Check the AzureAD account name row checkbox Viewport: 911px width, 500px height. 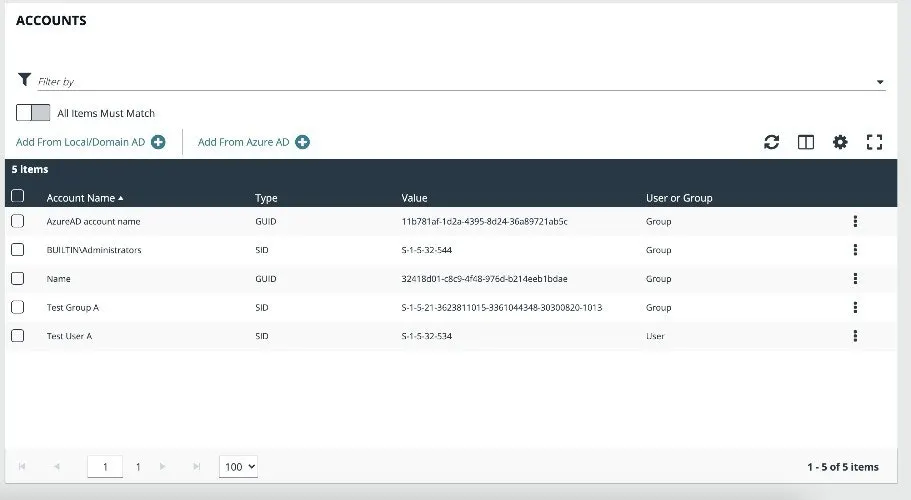point(17,221)
